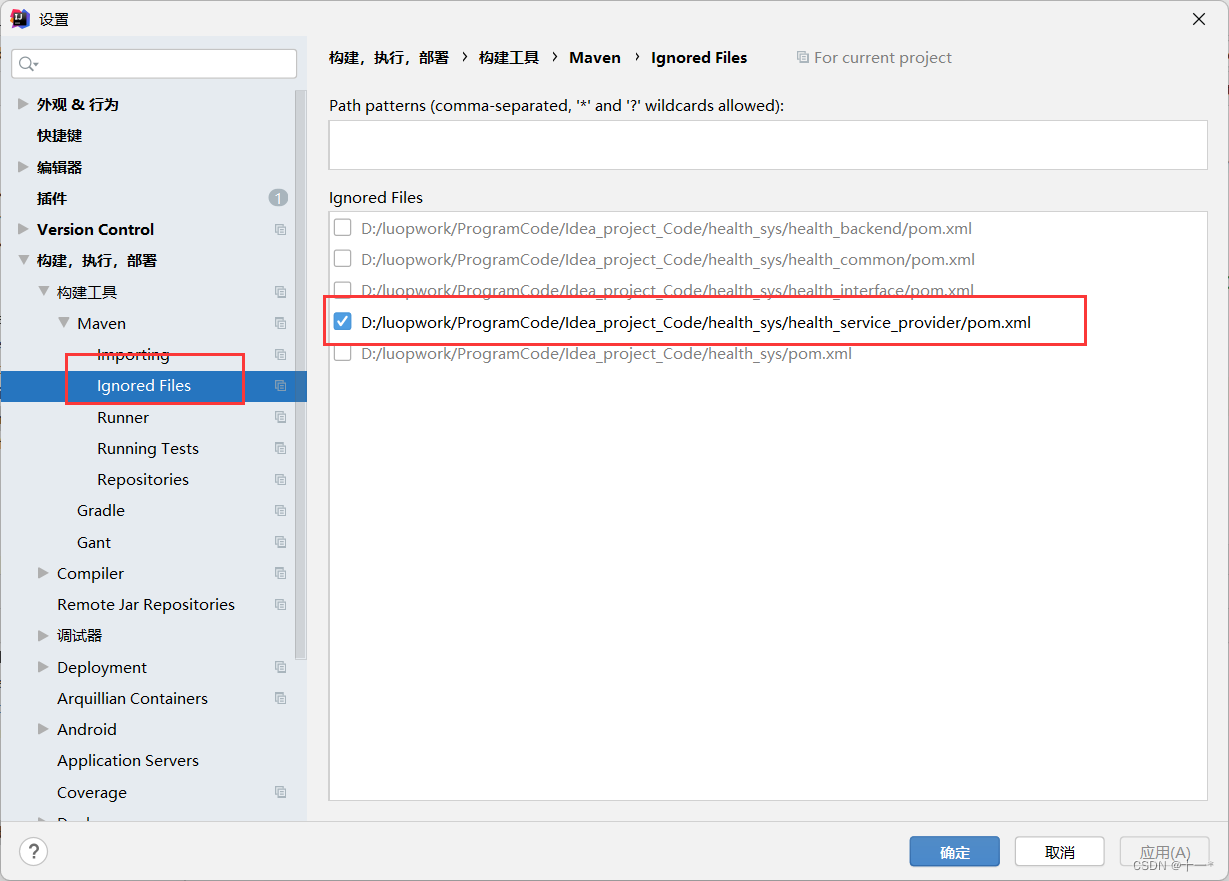Click the 确定 button
1229x881 pixels.
(955, 852)
